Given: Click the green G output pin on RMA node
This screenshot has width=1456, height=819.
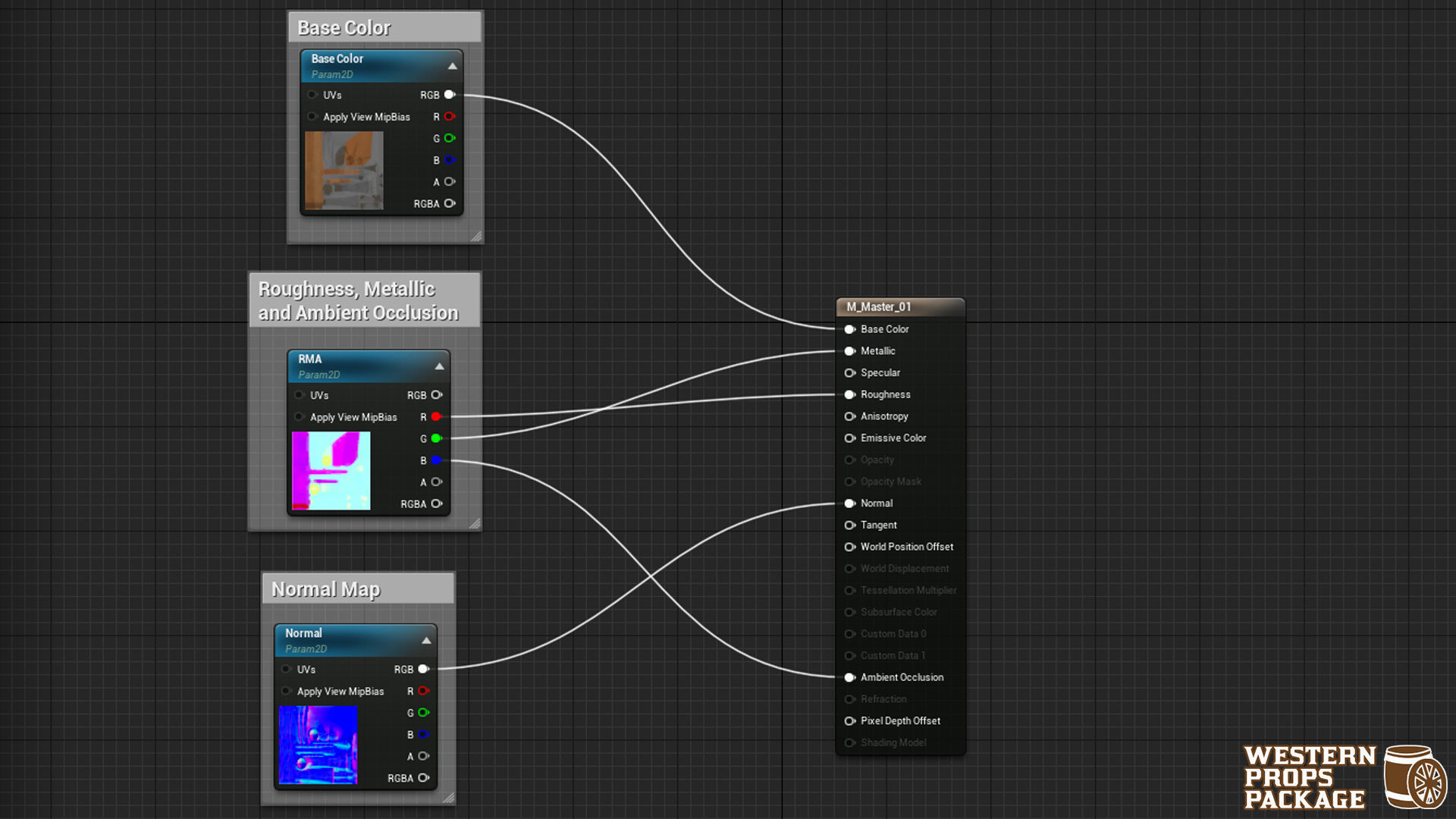Looking at the screenshot, I should click(436, 438).
